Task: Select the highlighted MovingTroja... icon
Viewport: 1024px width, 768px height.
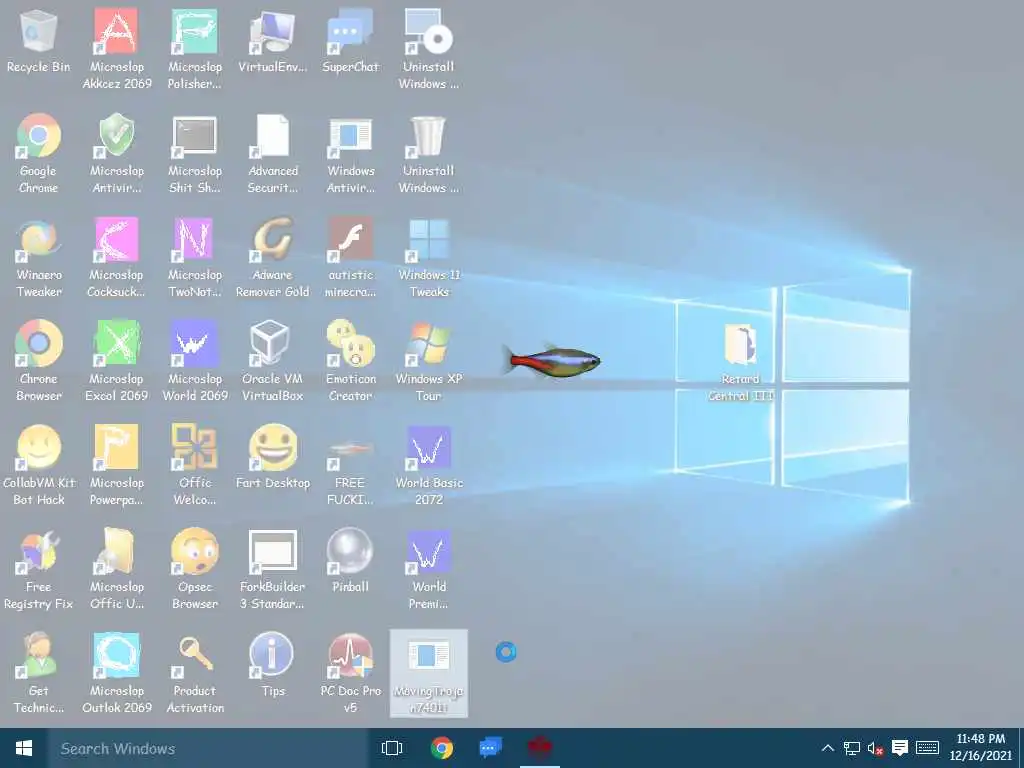Action: [x=428, y=673]
